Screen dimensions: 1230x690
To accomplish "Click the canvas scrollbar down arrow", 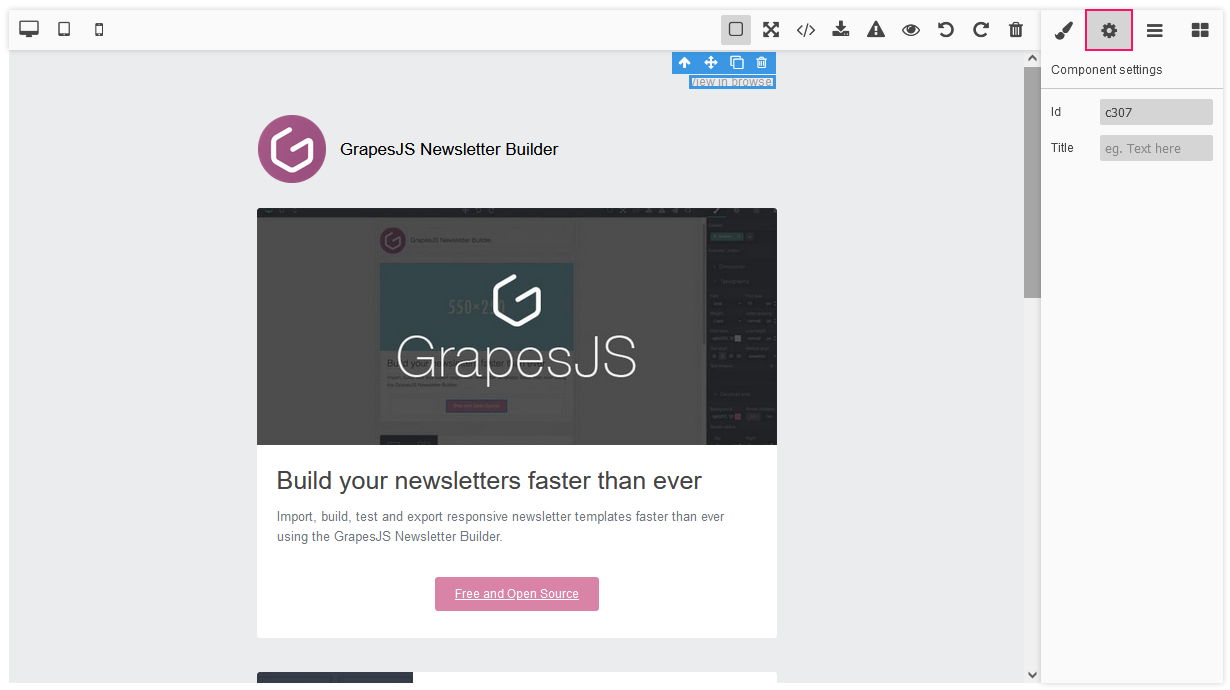I will click(1032, 675).
